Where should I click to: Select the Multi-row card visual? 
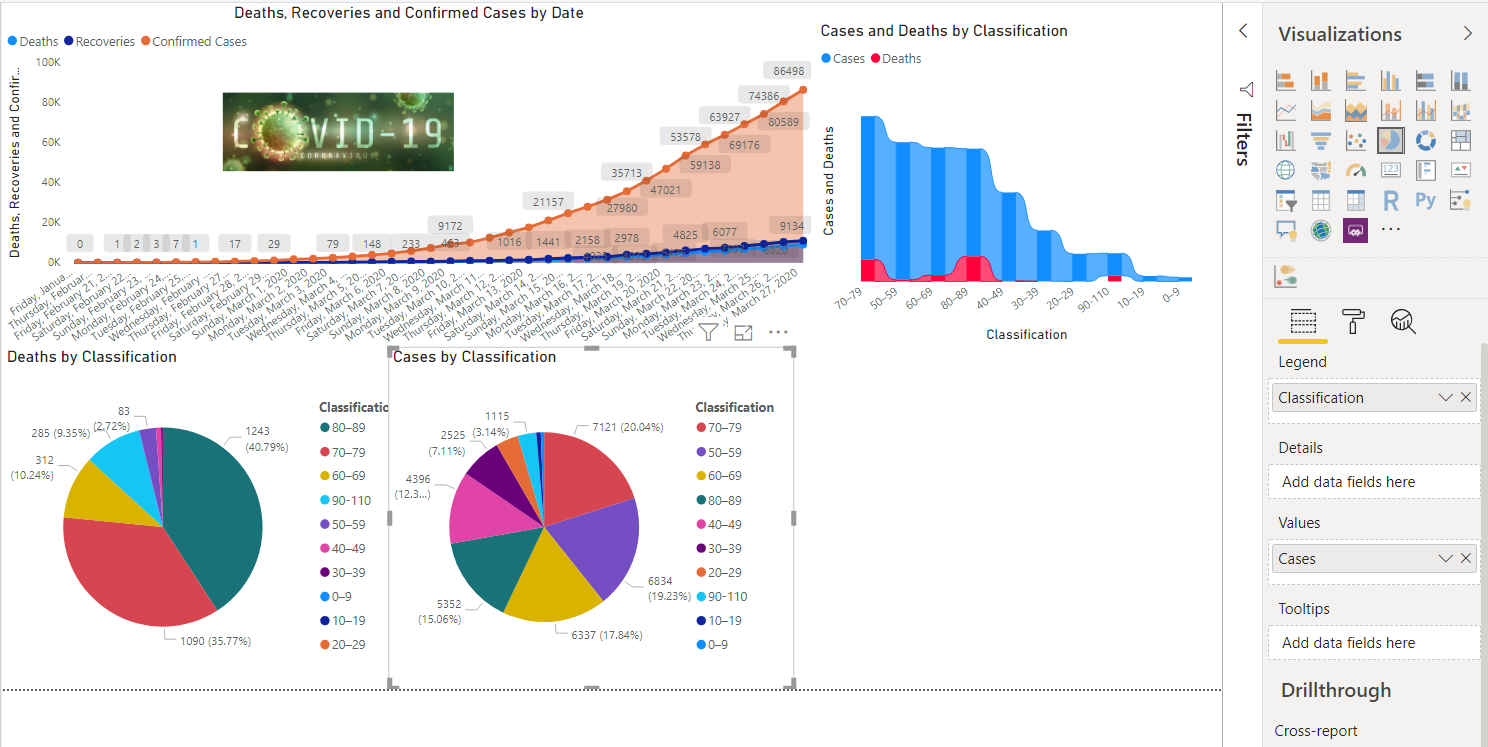pos(1426,171)
